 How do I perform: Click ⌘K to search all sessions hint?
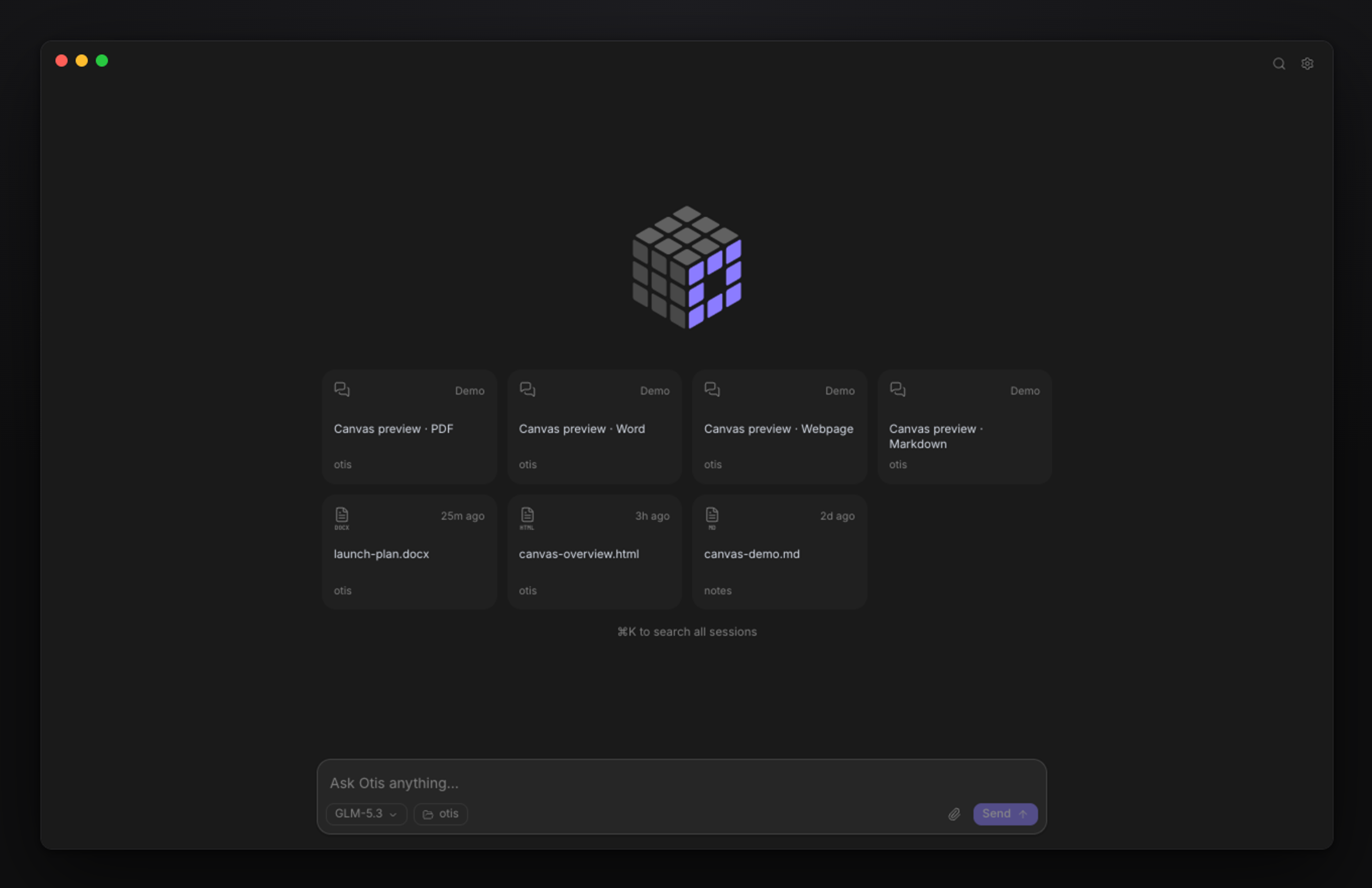click(687, 631)
